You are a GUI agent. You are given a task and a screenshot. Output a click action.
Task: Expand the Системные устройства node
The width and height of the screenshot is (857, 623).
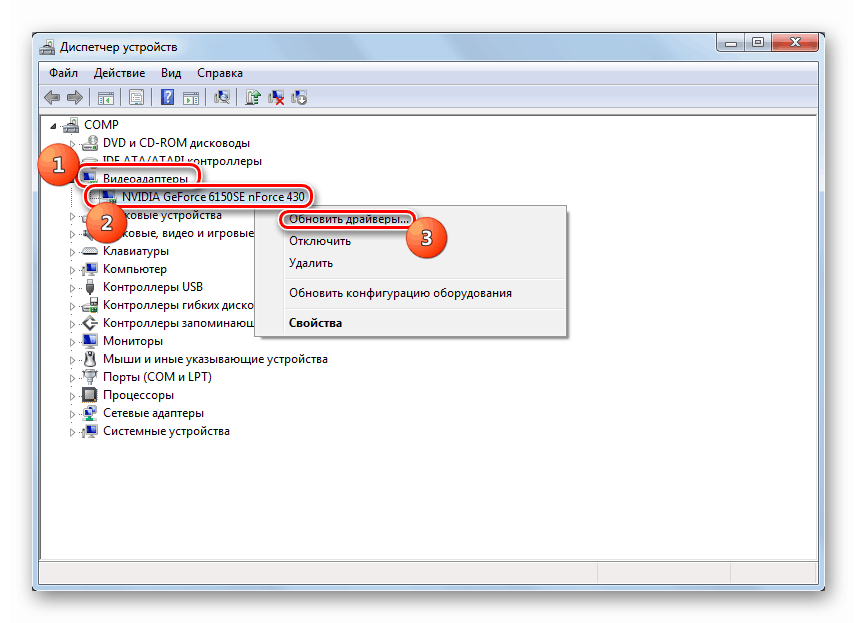(x=72, y=432)
